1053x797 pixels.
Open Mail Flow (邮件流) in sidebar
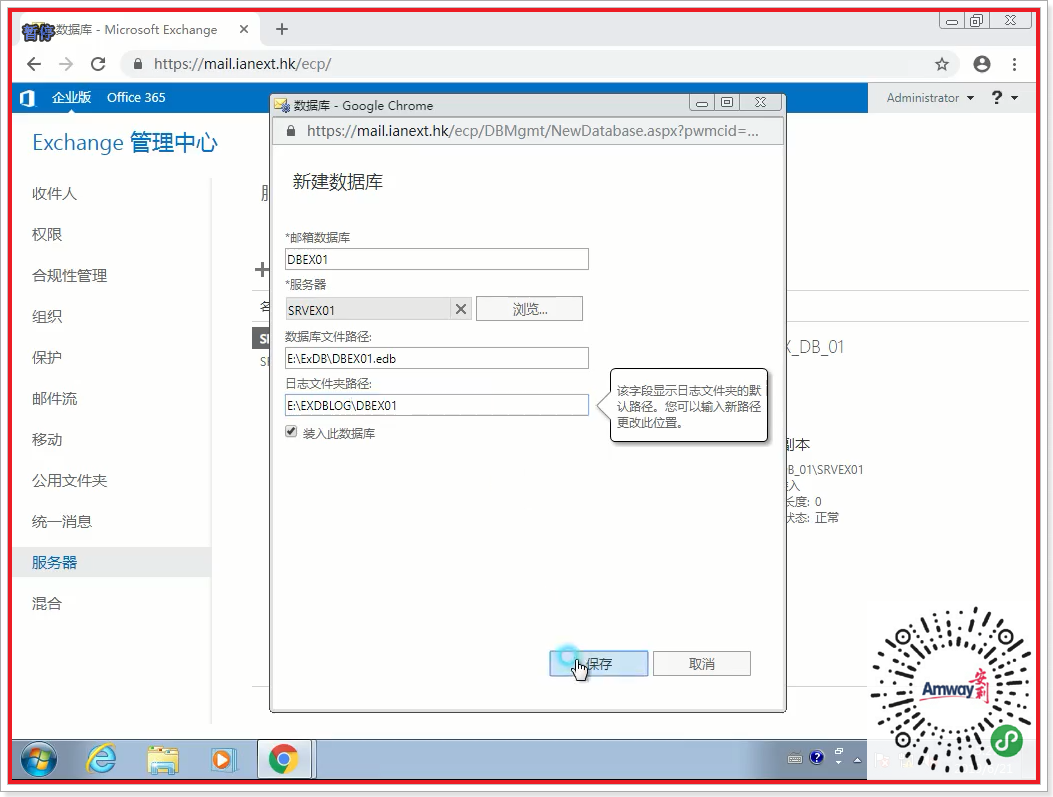pyautogui.click(x=54, y=398)
